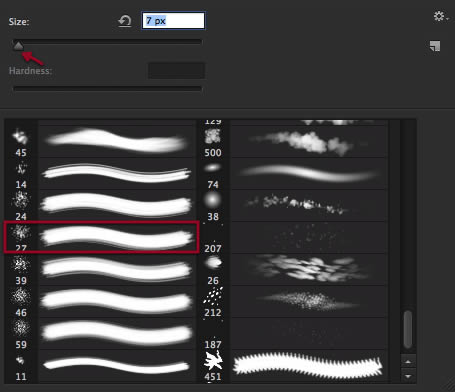The image size is (455, 392).
Task: Click the Hardness slider track
Action: pos(107,89)
